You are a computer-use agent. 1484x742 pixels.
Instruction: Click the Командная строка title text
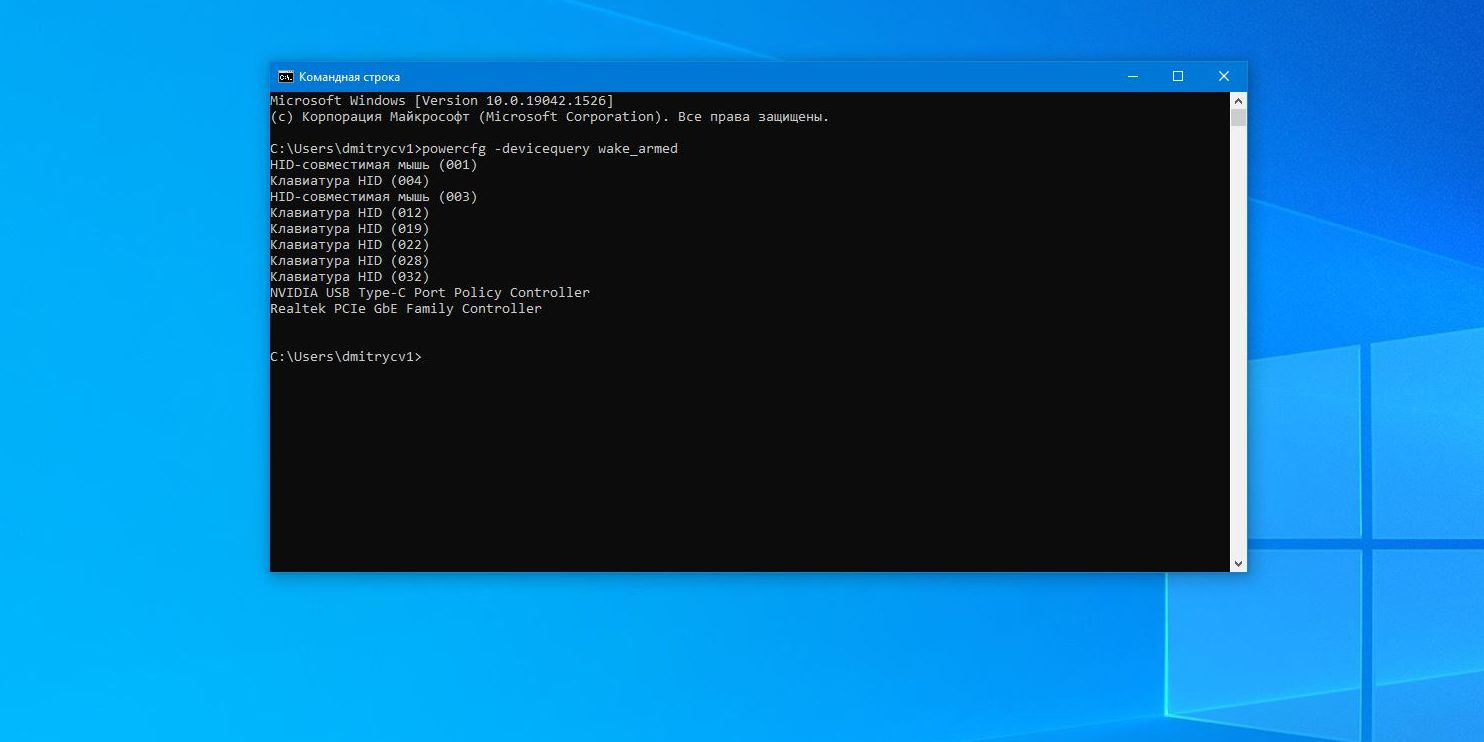point(349,77)
